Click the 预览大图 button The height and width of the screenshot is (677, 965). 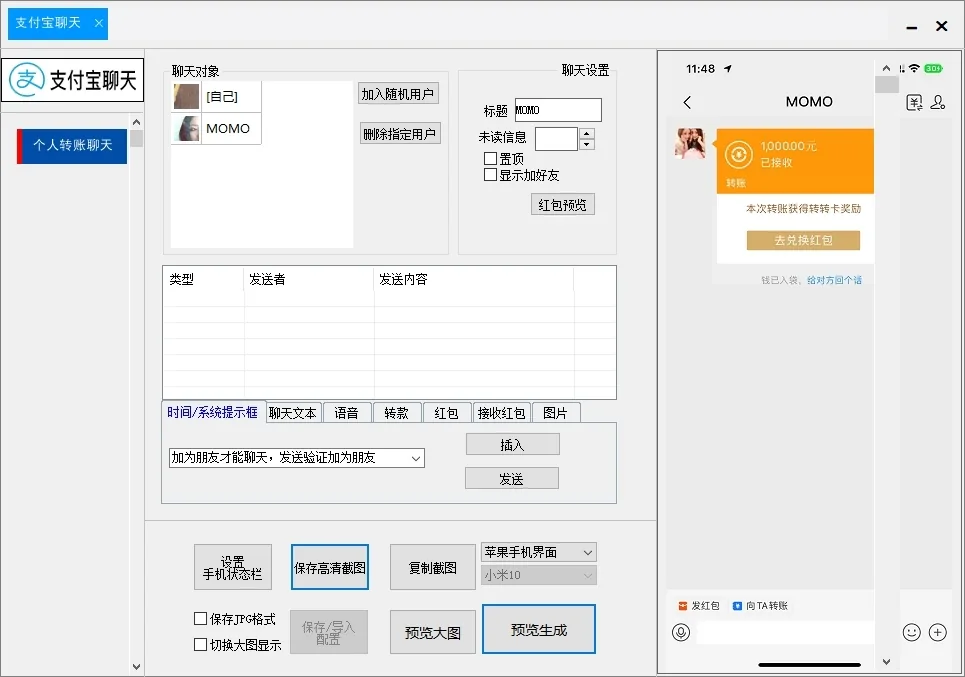pyautogui.click(x=433, y=632)
